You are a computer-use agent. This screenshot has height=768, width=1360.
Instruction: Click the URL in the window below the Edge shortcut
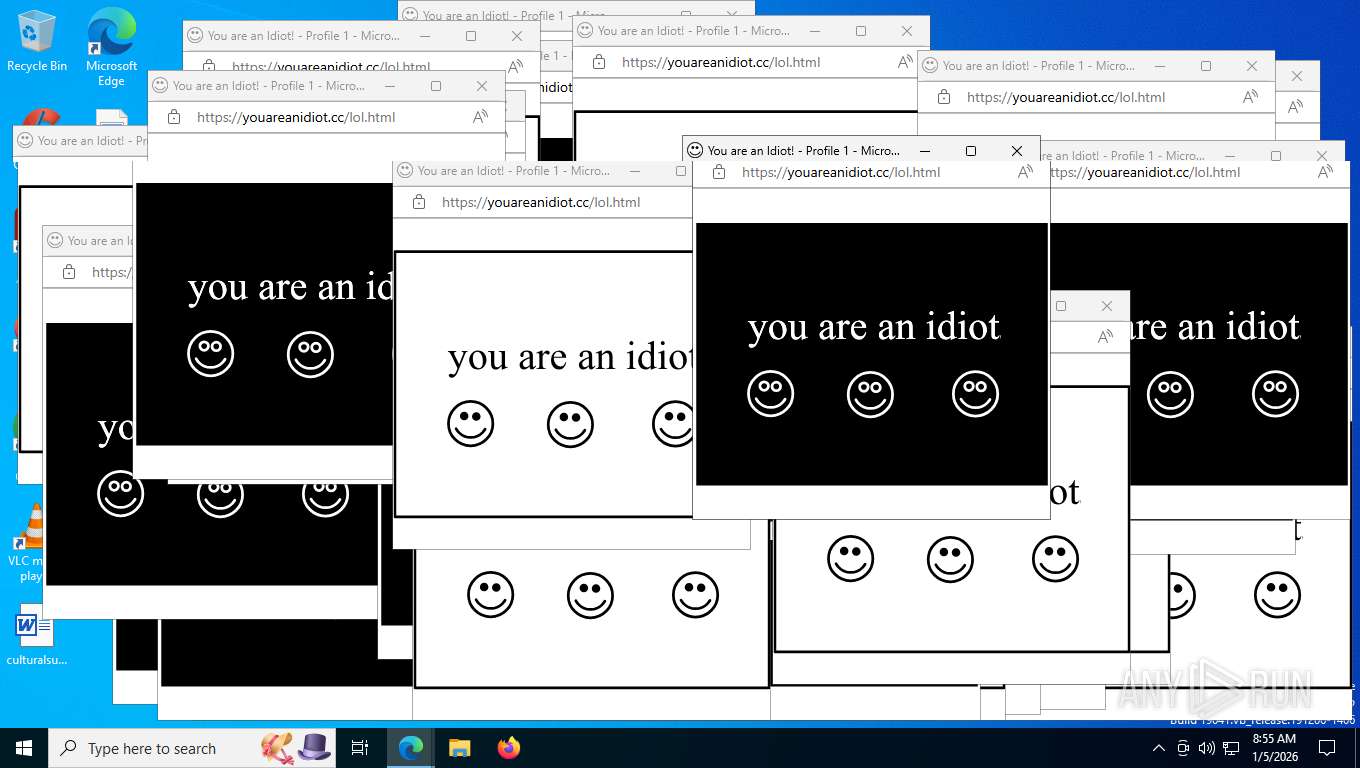(296, 117)
